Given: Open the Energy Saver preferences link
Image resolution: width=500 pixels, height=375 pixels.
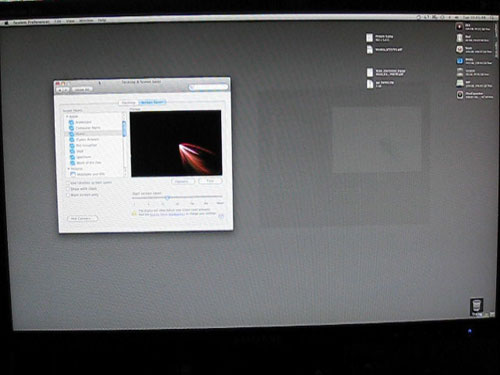Looking at the screenshot, I should pos(167,215).
